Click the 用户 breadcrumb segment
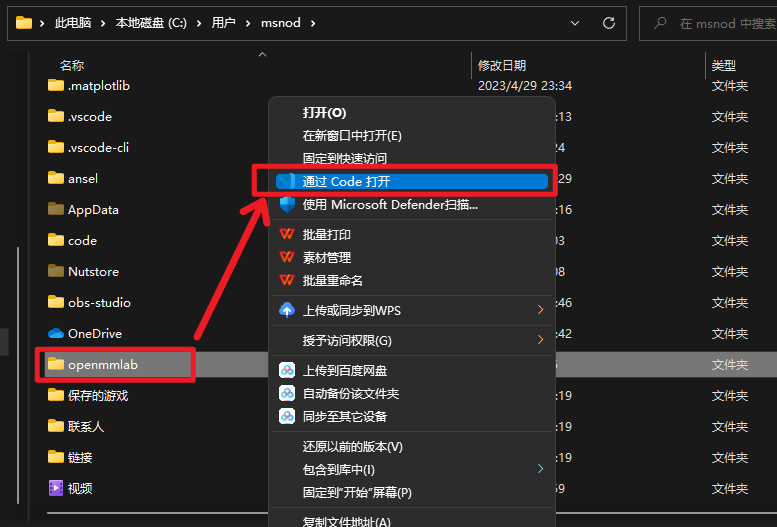 pos(224,23)
